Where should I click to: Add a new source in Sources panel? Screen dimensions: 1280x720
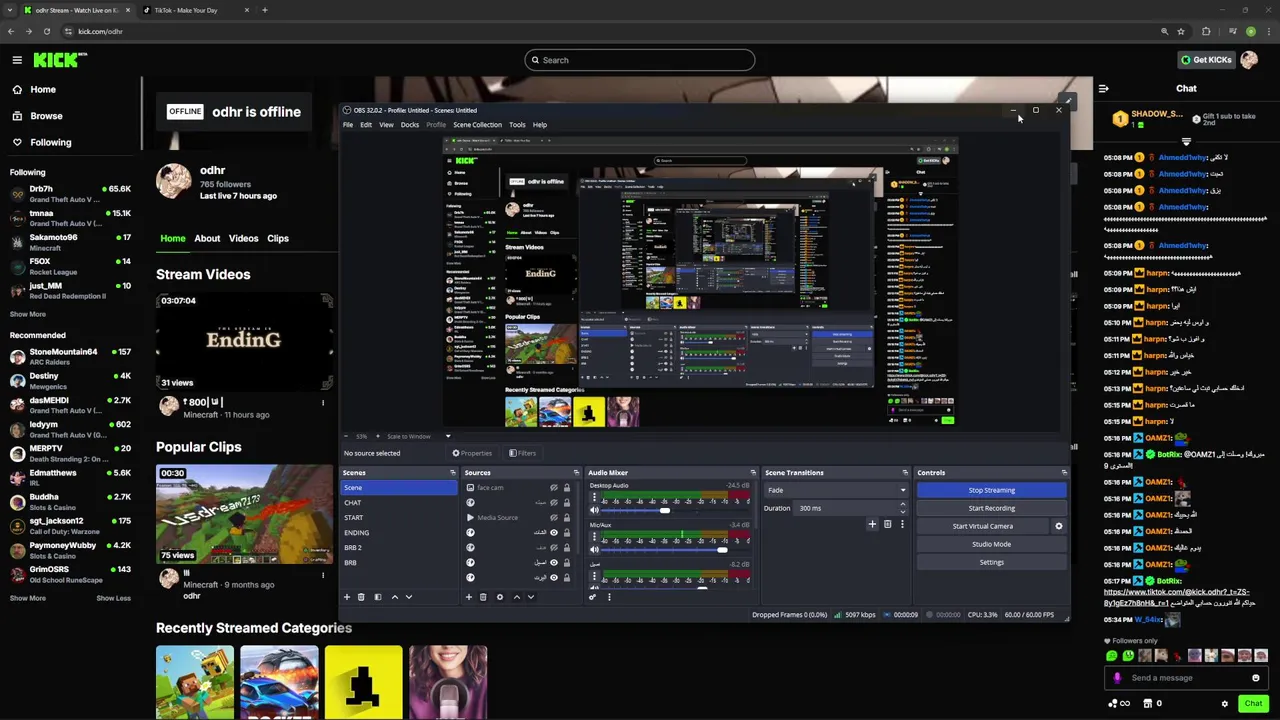click(468, 597)
